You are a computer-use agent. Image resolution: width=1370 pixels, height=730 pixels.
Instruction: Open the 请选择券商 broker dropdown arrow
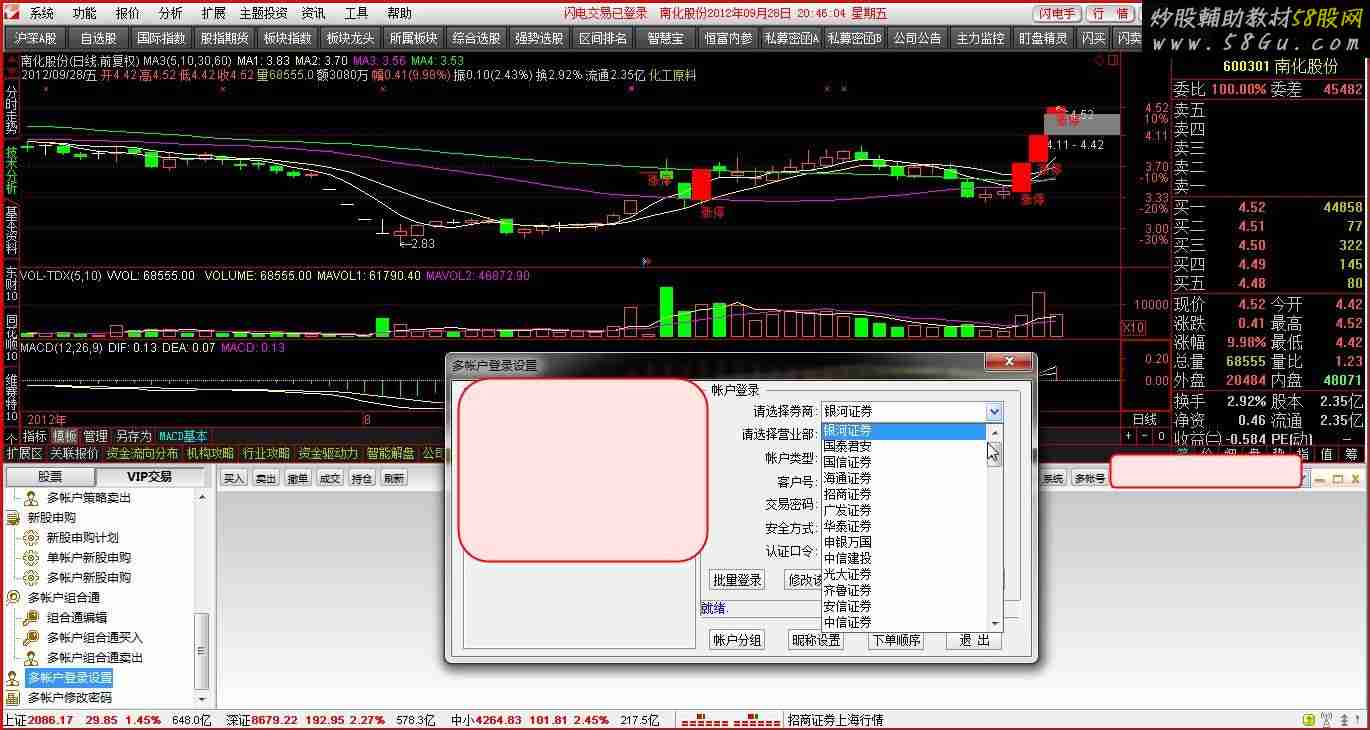coord(993,411)
